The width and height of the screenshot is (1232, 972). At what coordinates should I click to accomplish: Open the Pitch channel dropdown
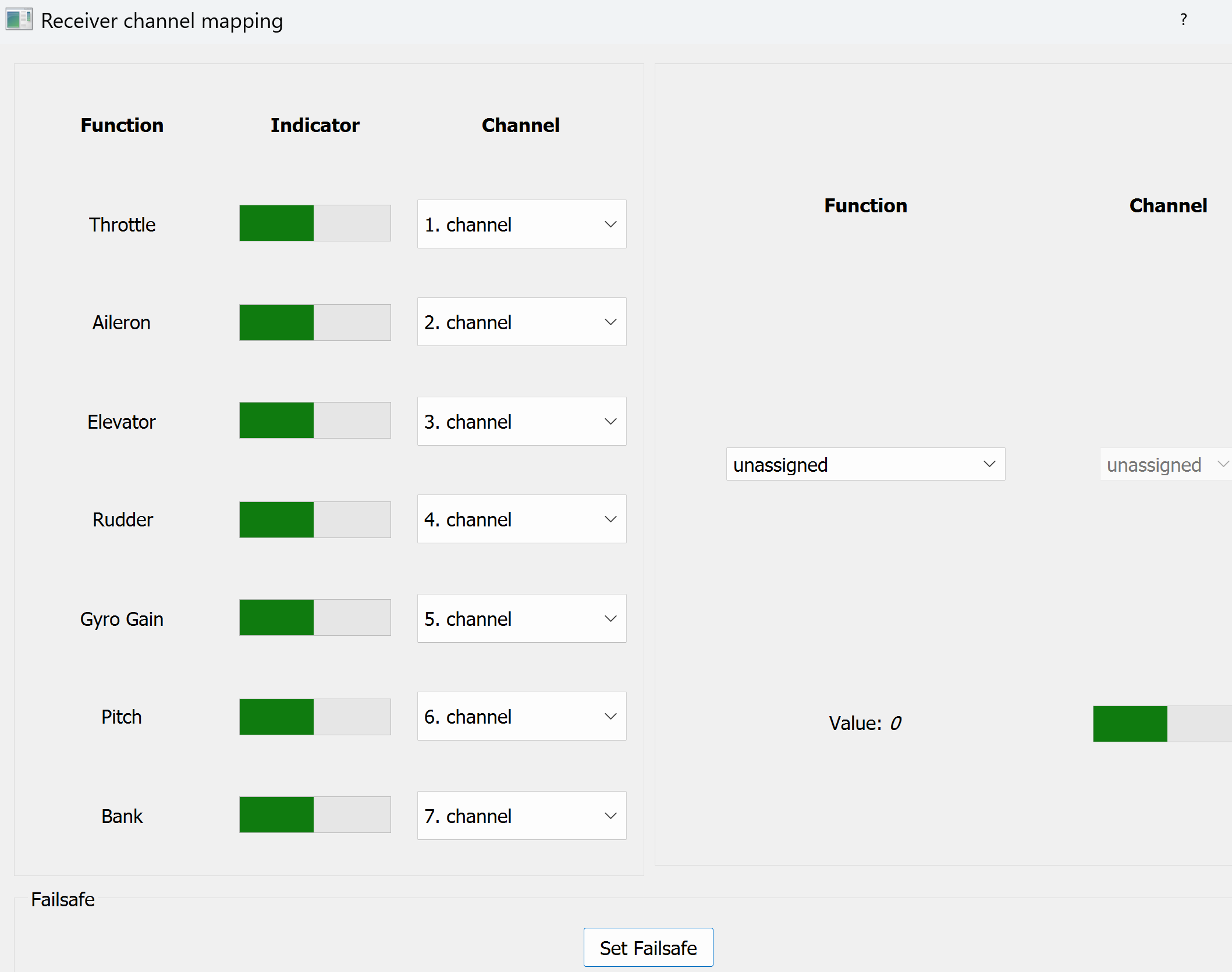tap(521, 716)
